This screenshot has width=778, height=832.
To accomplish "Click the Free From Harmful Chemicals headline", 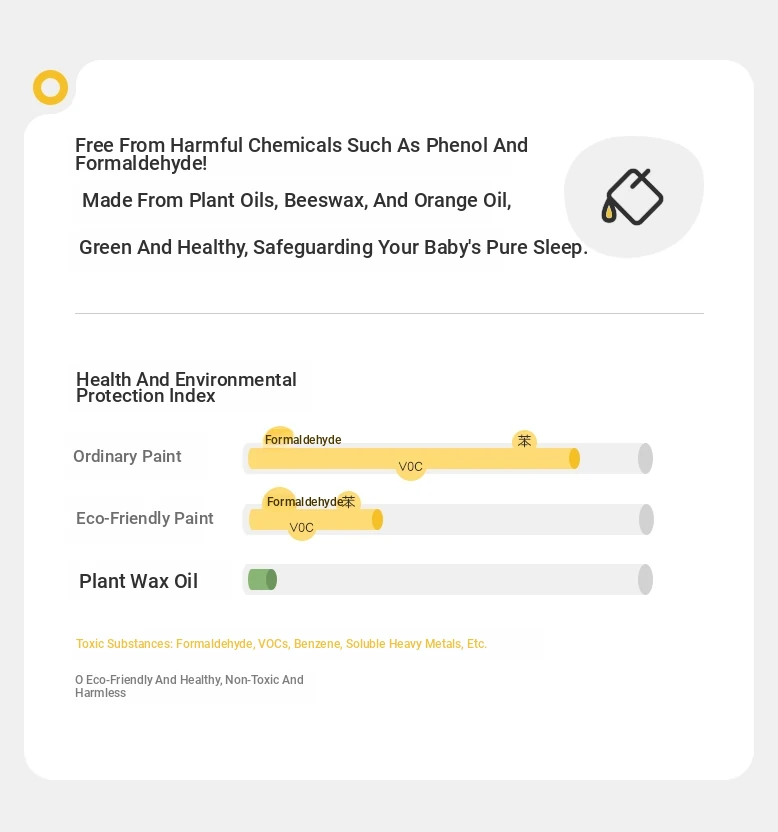I will [301, 154].
